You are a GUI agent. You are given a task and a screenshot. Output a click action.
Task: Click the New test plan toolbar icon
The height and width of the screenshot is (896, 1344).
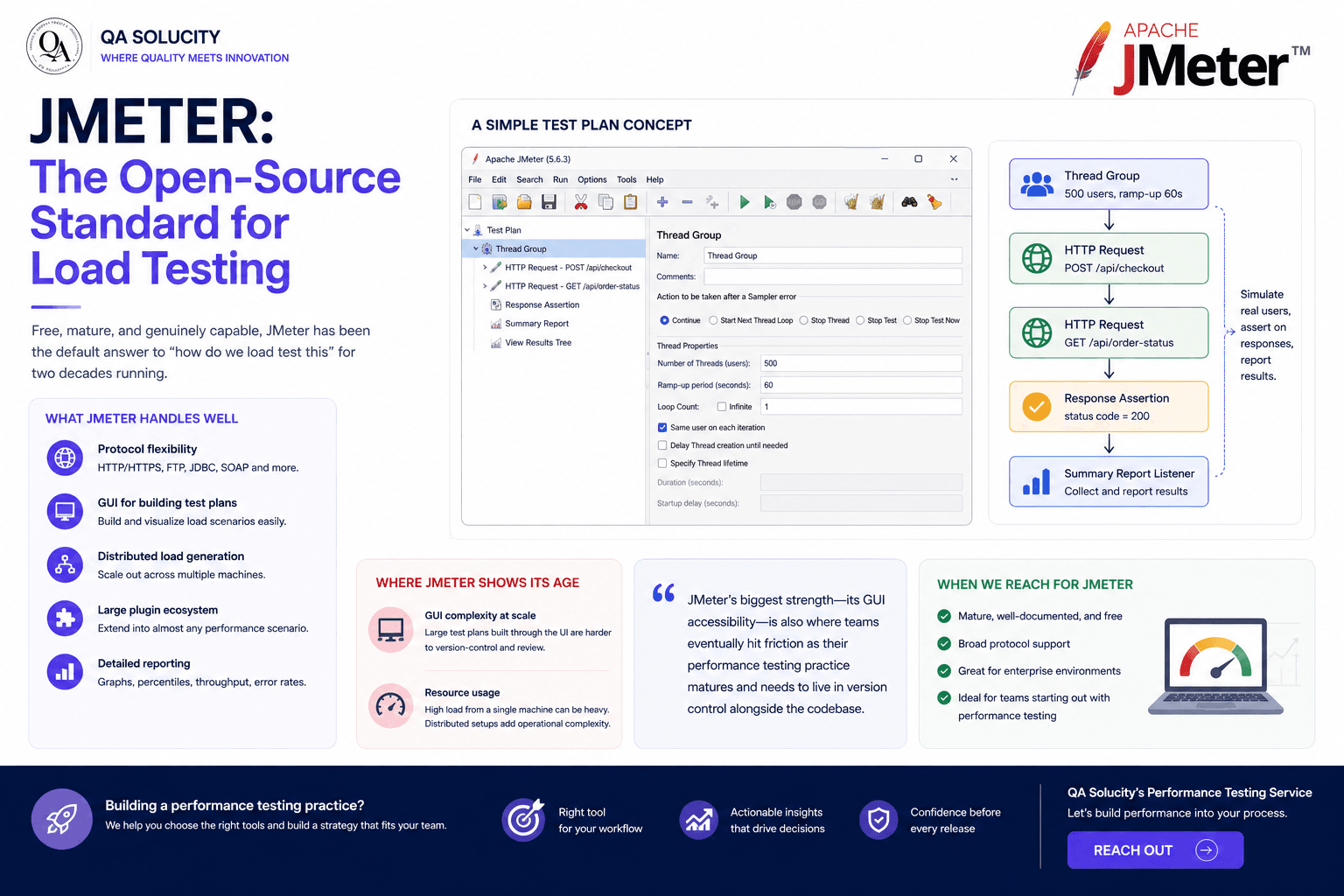coord(475,202)
